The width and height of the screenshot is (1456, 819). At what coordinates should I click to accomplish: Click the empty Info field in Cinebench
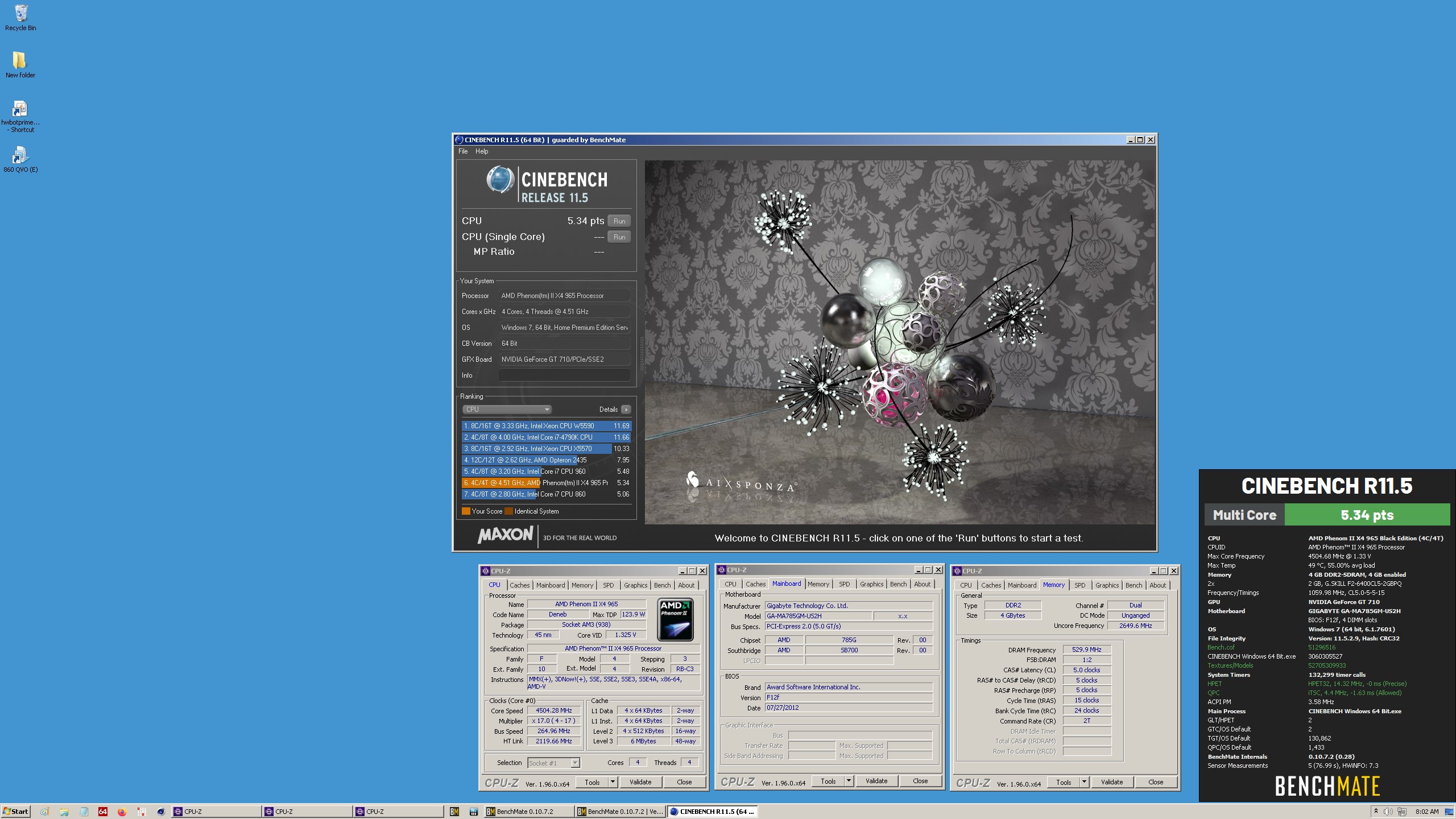click(x=564, y=375)
